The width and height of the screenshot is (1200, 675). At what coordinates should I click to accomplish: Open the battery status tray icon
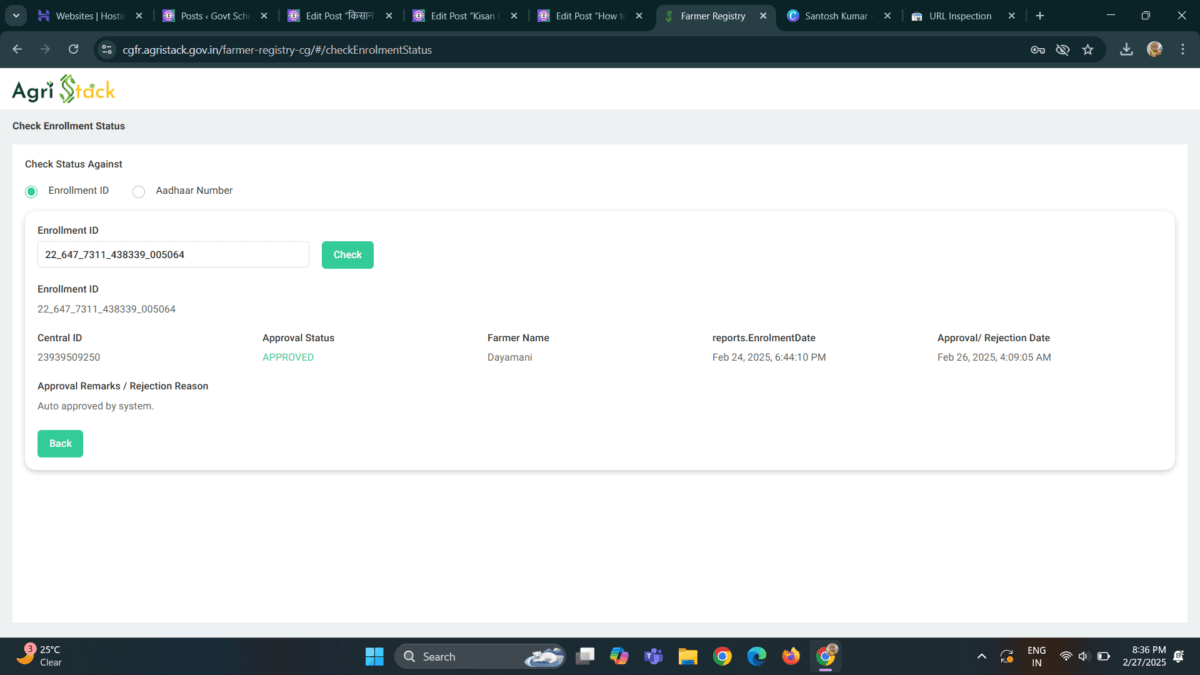(1104, 656)
